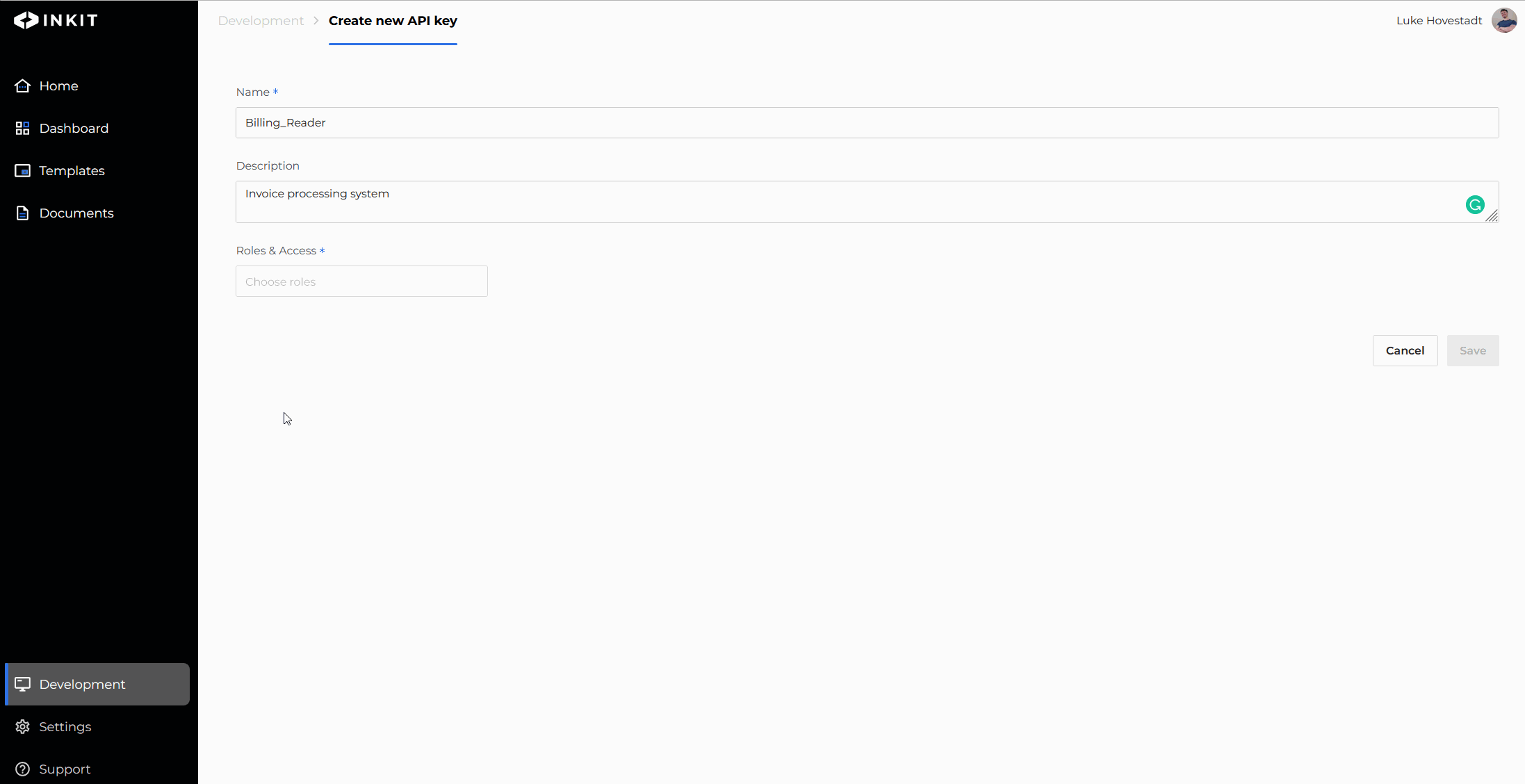Screen dimensions: 1525x784
Task: Open Templates in sidebar menu
Action: (x=72, y=170)
